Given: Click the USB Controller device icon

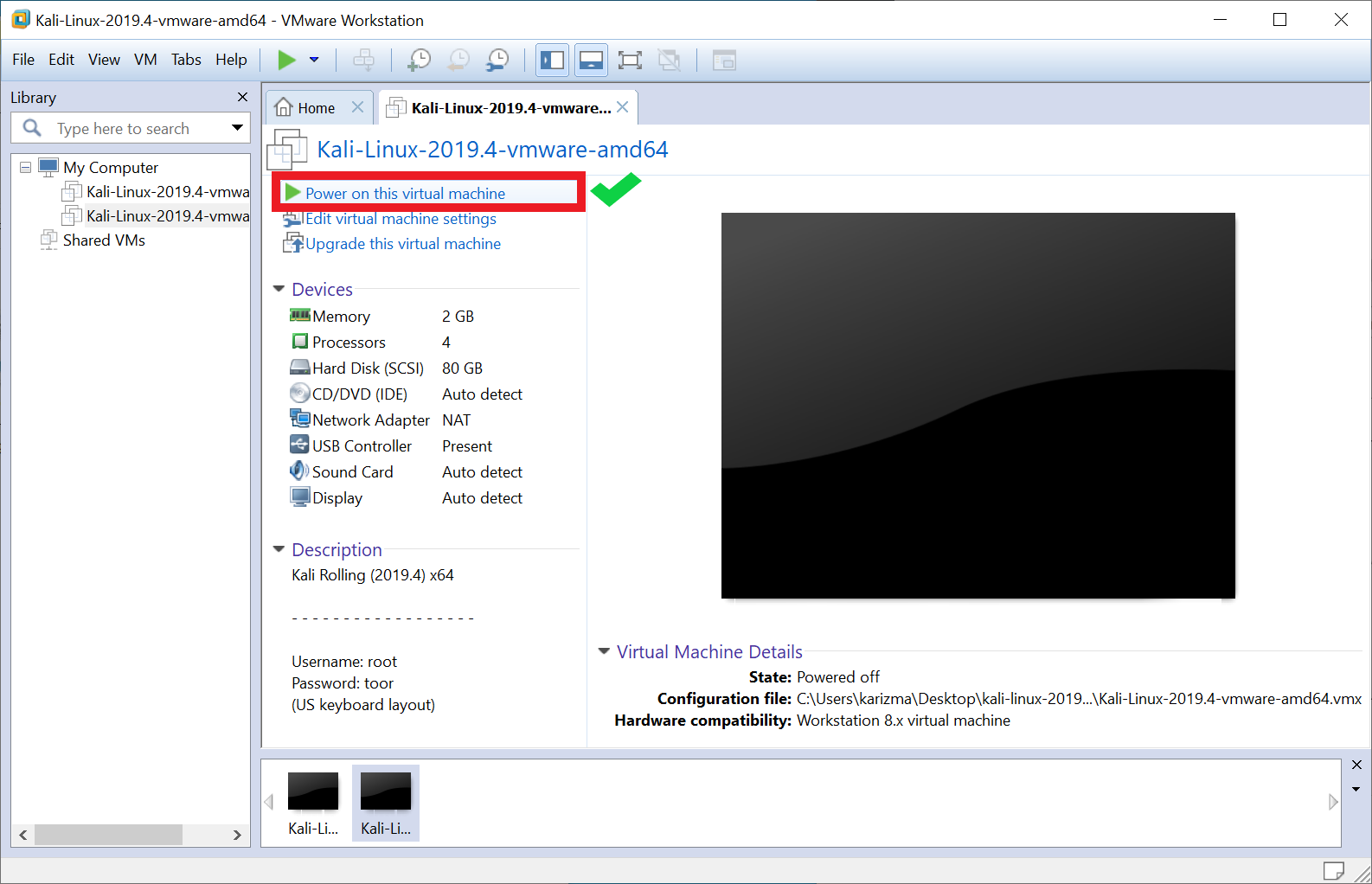Looking at the screenshot, I should (x=300, y=445).
